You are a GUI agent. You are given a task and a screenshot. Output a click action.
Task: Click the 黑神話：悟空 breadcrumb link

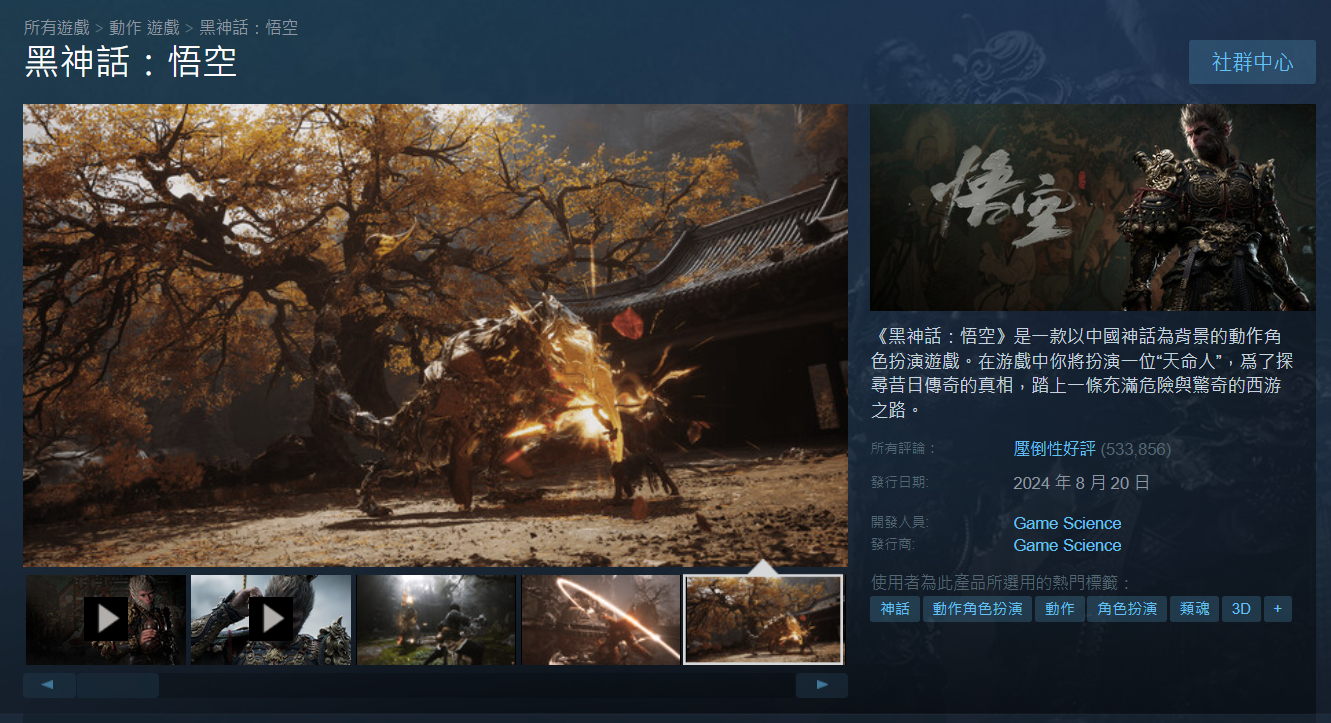click(x=249, y=27)
